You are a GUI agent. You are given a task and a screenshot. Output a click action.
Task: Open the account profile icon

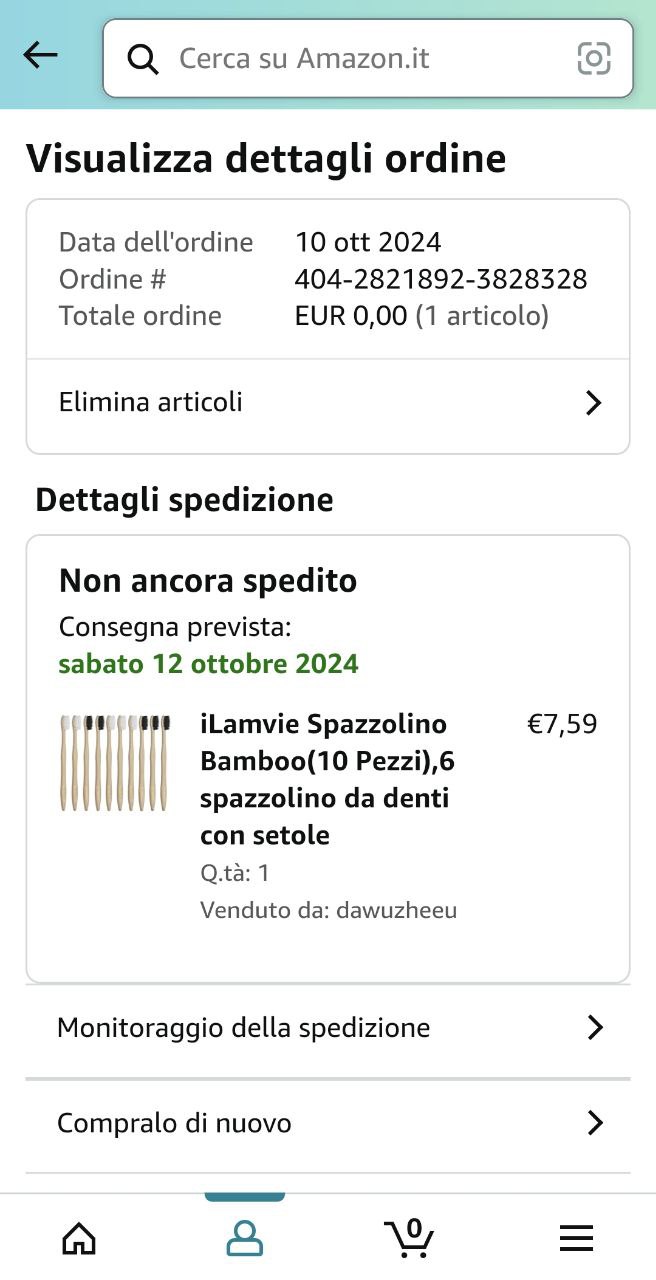(x=245, y=1238)
